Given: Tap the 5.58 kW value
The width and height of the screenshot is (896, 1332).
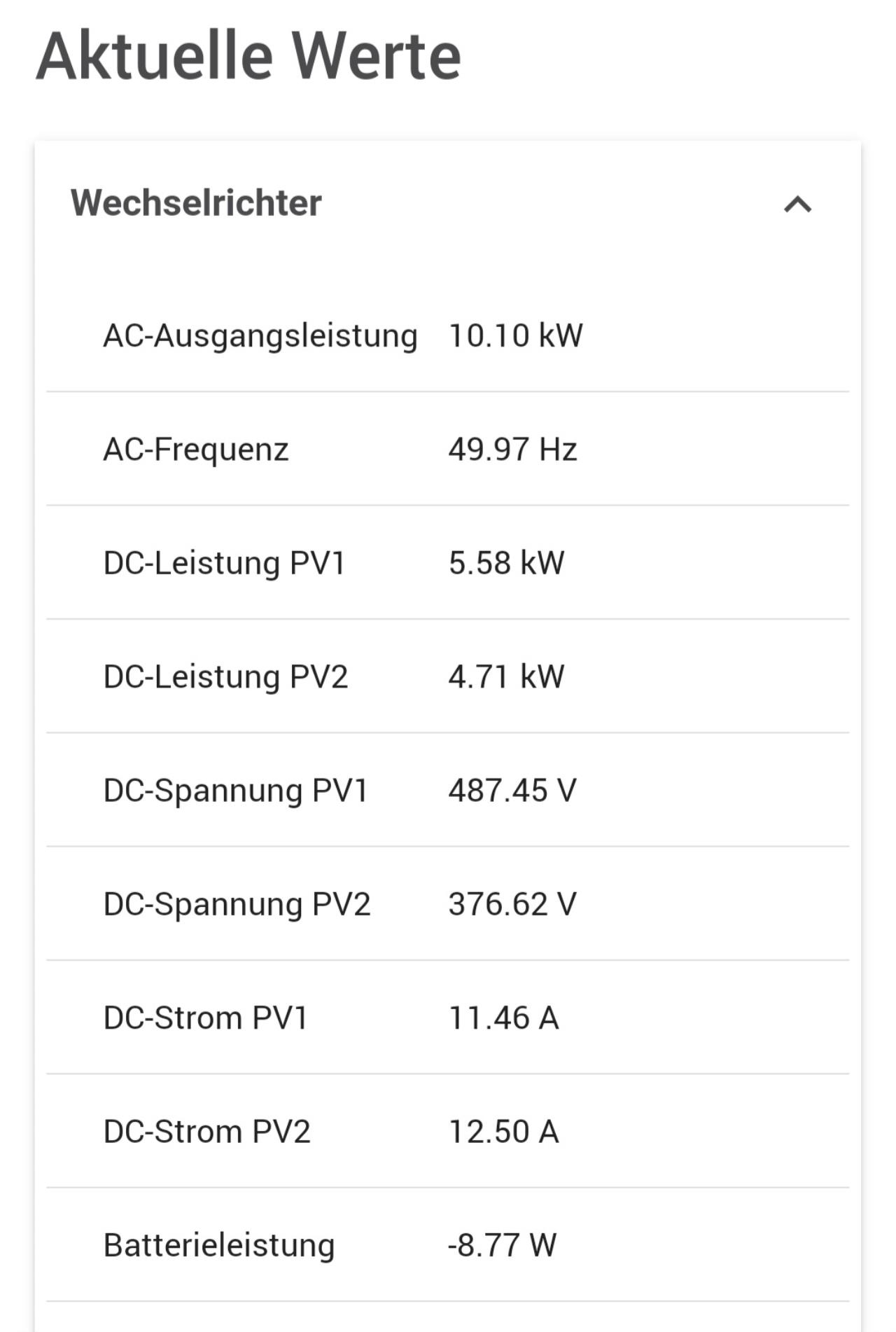Looking at the screenshot, I should (x=506, y=563).
